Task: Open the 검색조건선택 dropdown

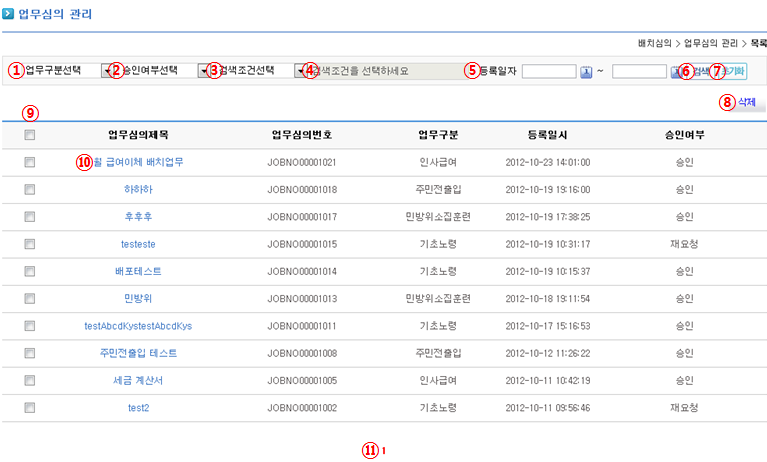Action: coord(299,71)
